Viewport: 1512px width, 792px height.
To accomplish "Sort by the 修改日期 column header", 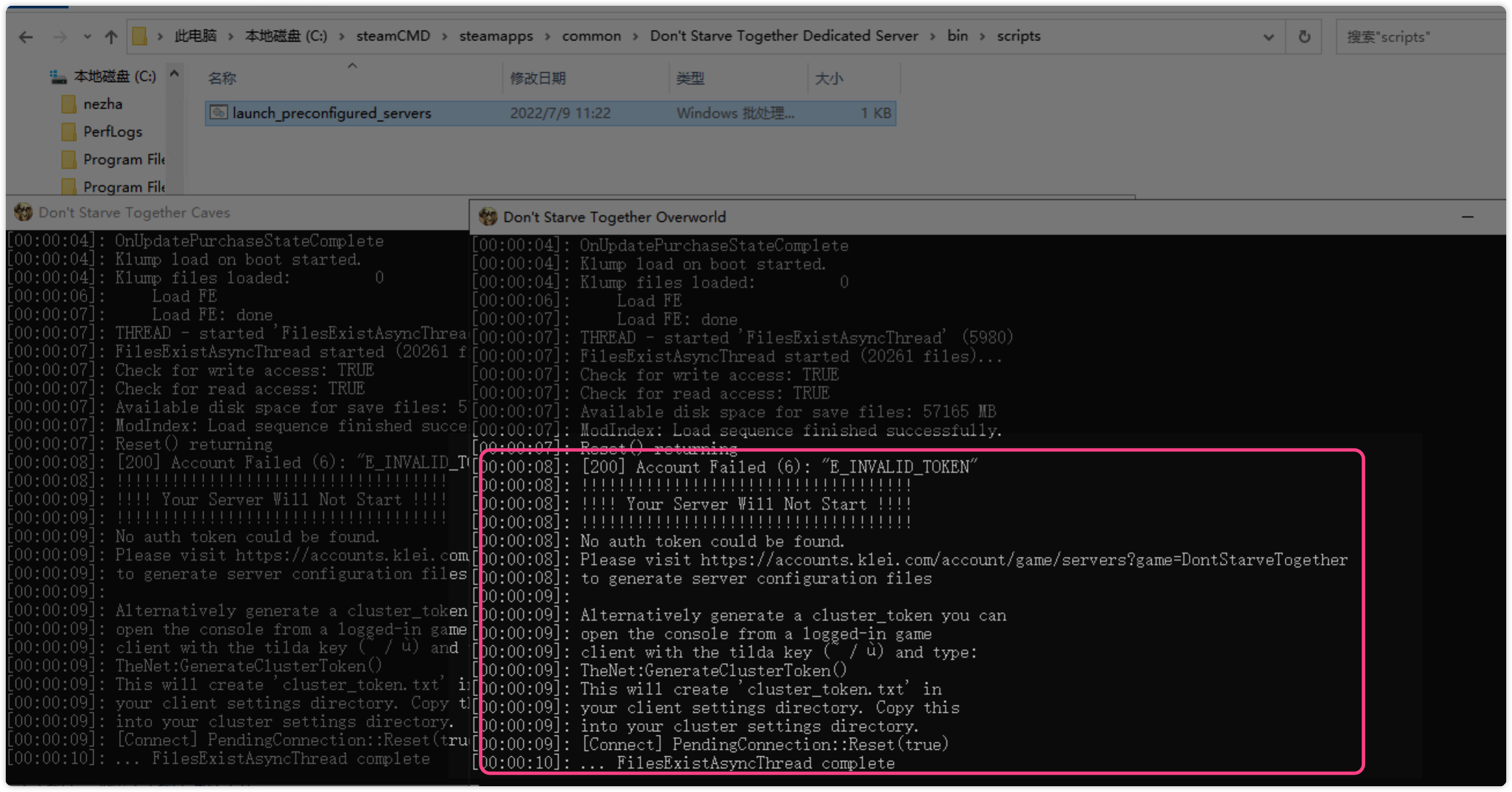I will coord(538,78).
